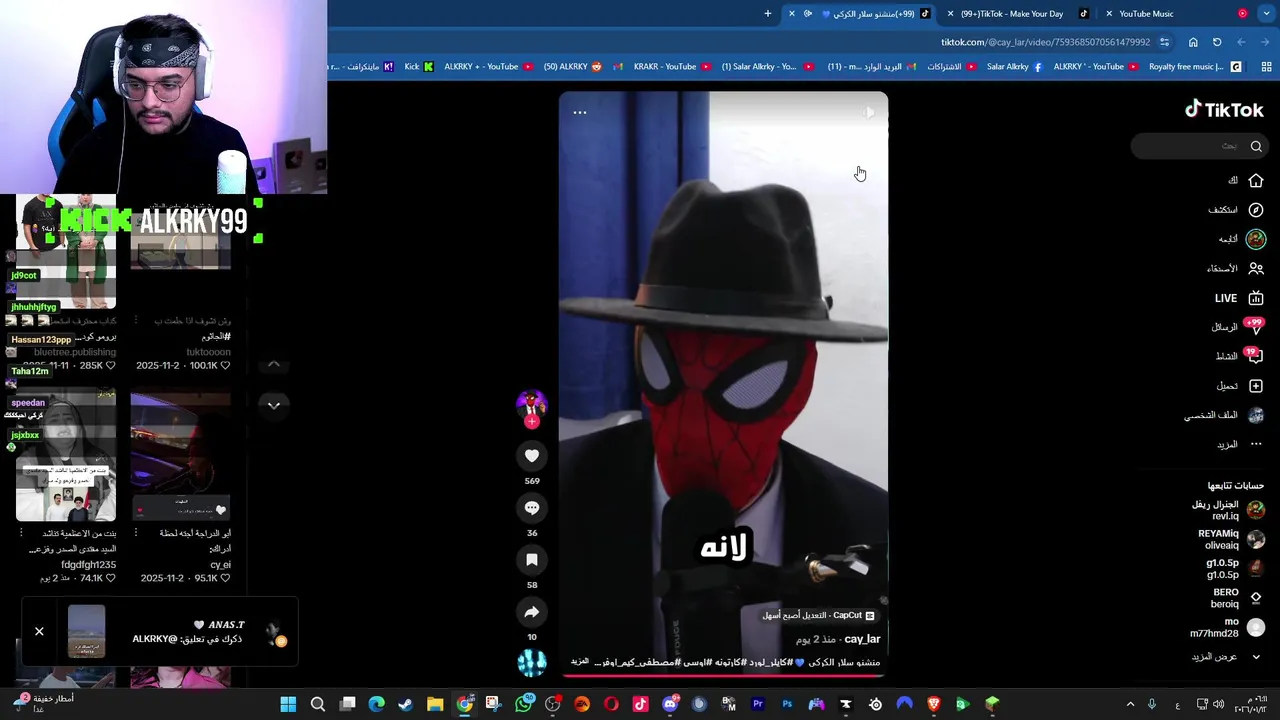Screen dimensions: 1280x720
Task: Reload the page in the browser toolbar
Action: point(1217,42)
